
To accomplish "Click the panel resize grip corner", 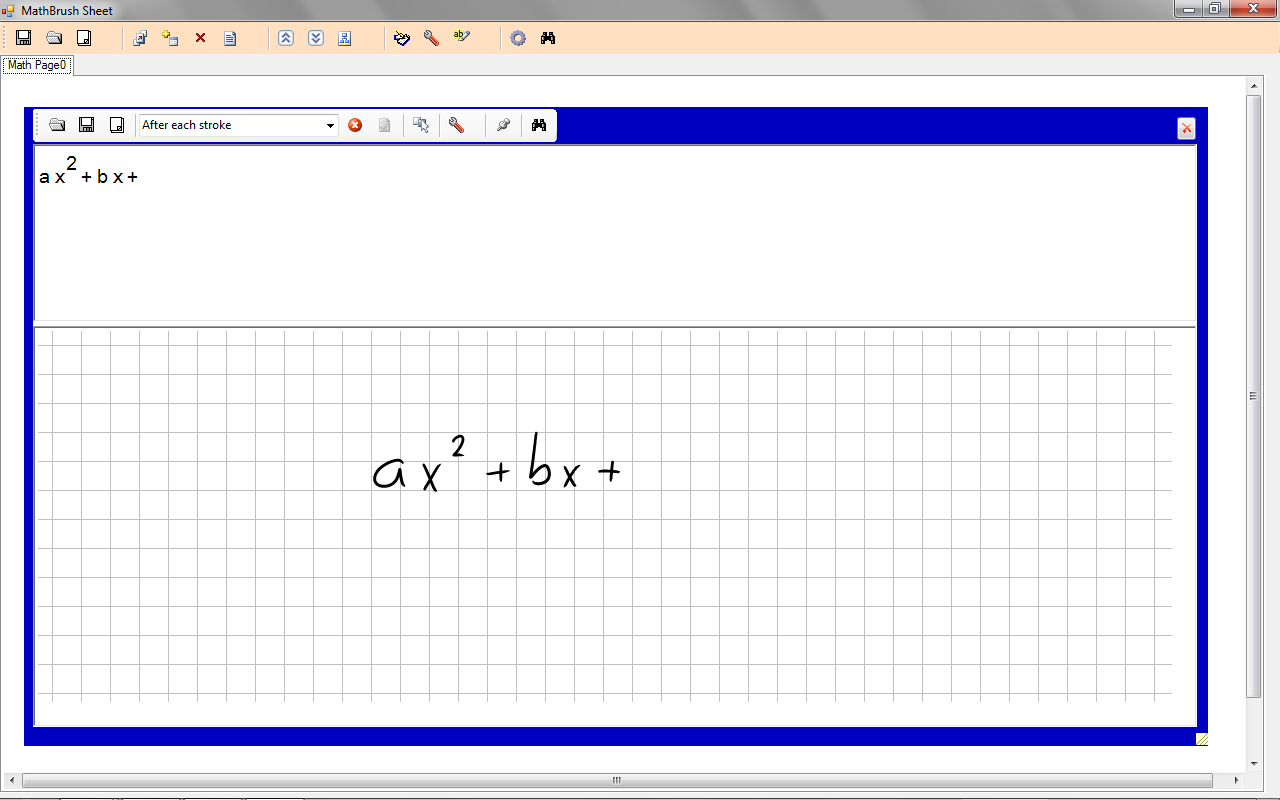I will [x=1201, y=739].
